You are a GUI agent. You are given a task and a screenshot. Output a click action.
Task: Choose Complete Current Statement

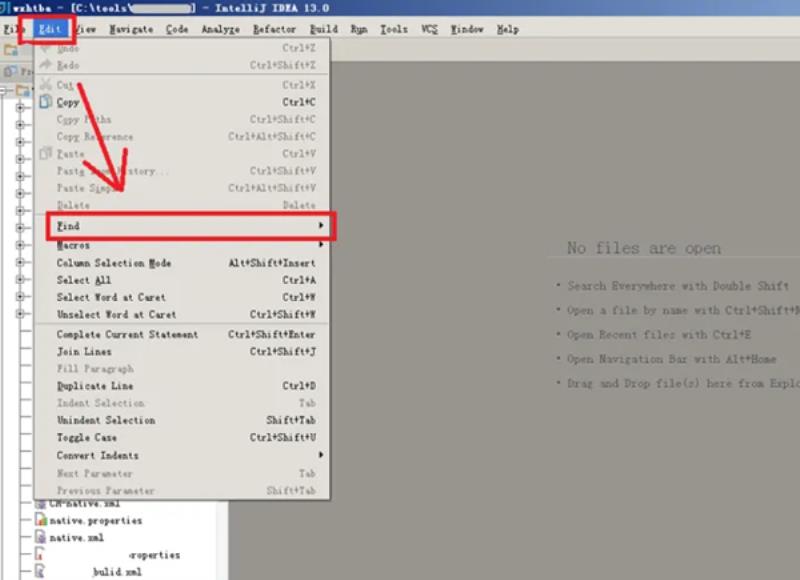tap(182, 335)
